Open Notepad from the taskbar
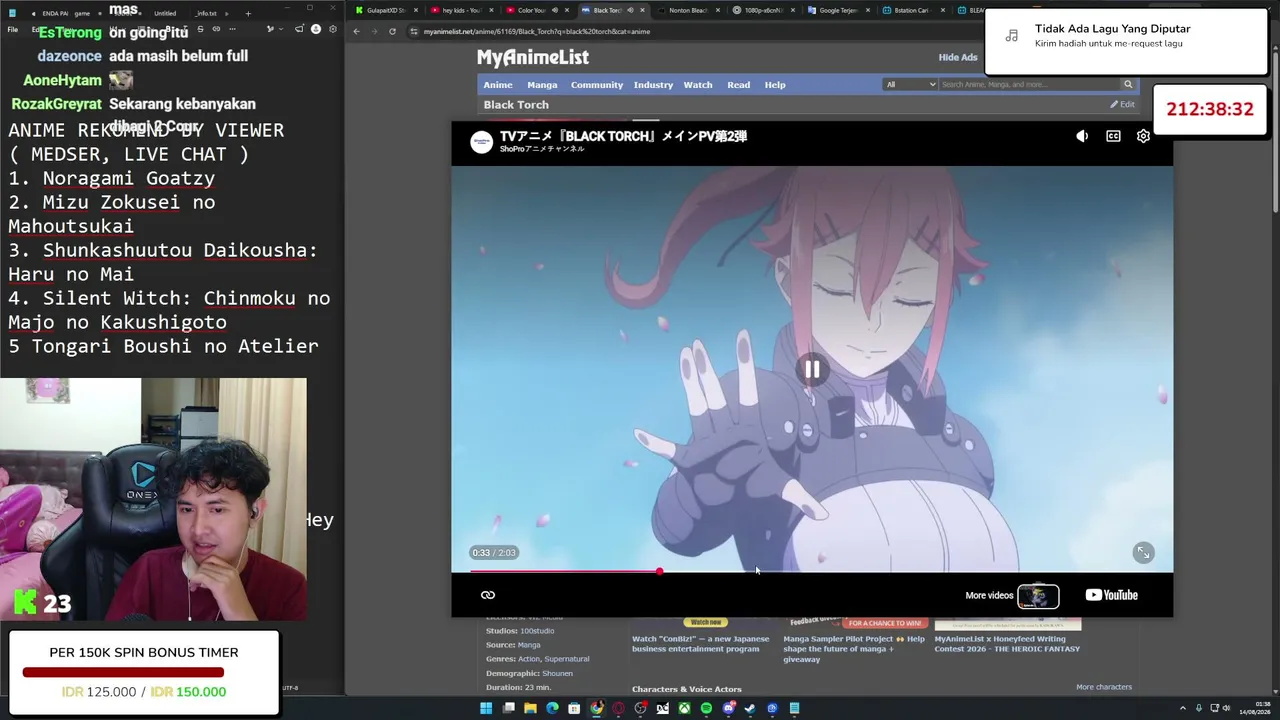 (794, 709)
